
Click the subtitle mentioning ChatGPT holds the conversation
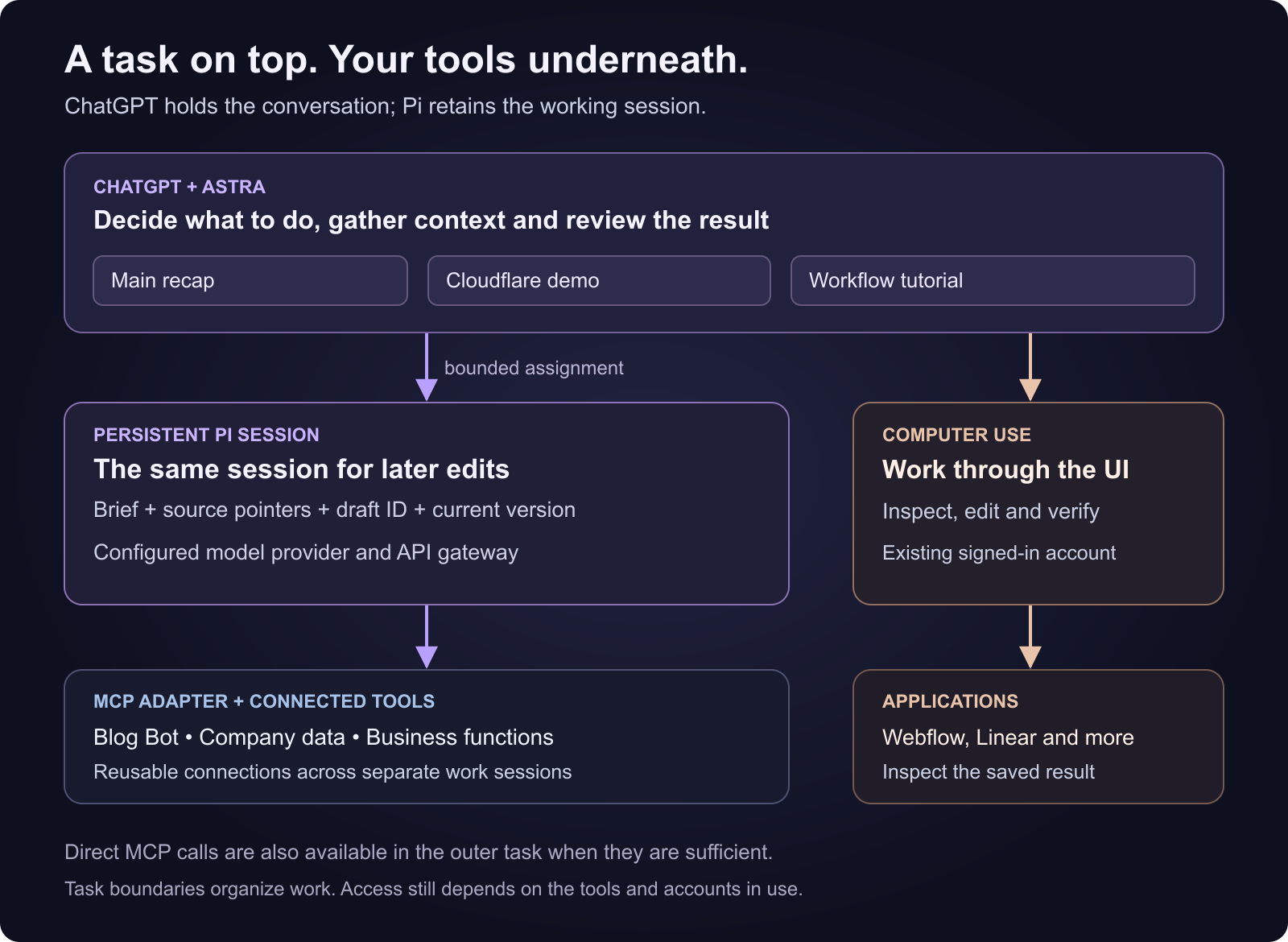(x=385, y=106)
